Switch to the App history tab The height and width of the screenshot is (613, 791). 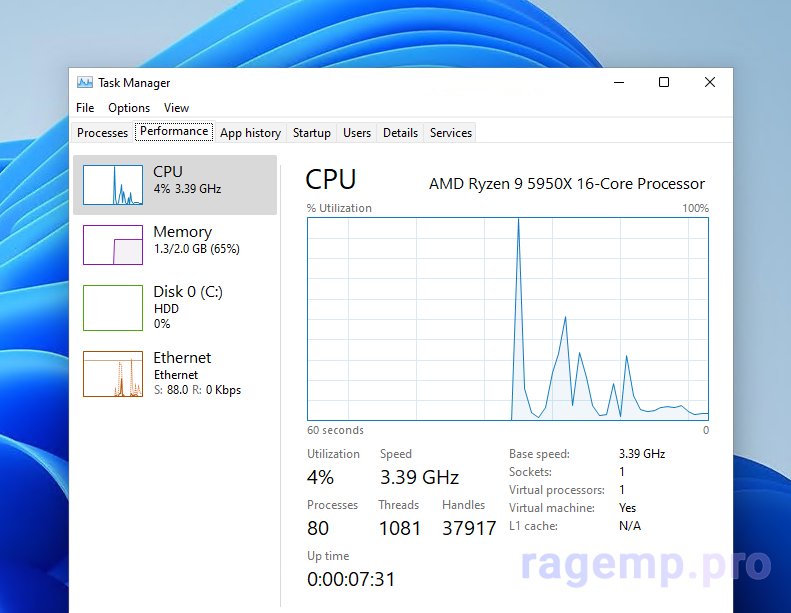250,133
